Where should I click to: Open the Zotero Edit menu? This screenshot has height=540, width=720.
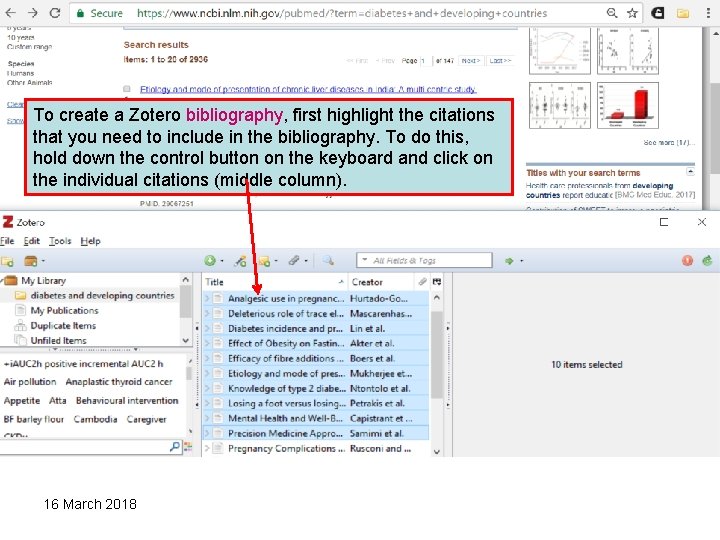point(32,241)
